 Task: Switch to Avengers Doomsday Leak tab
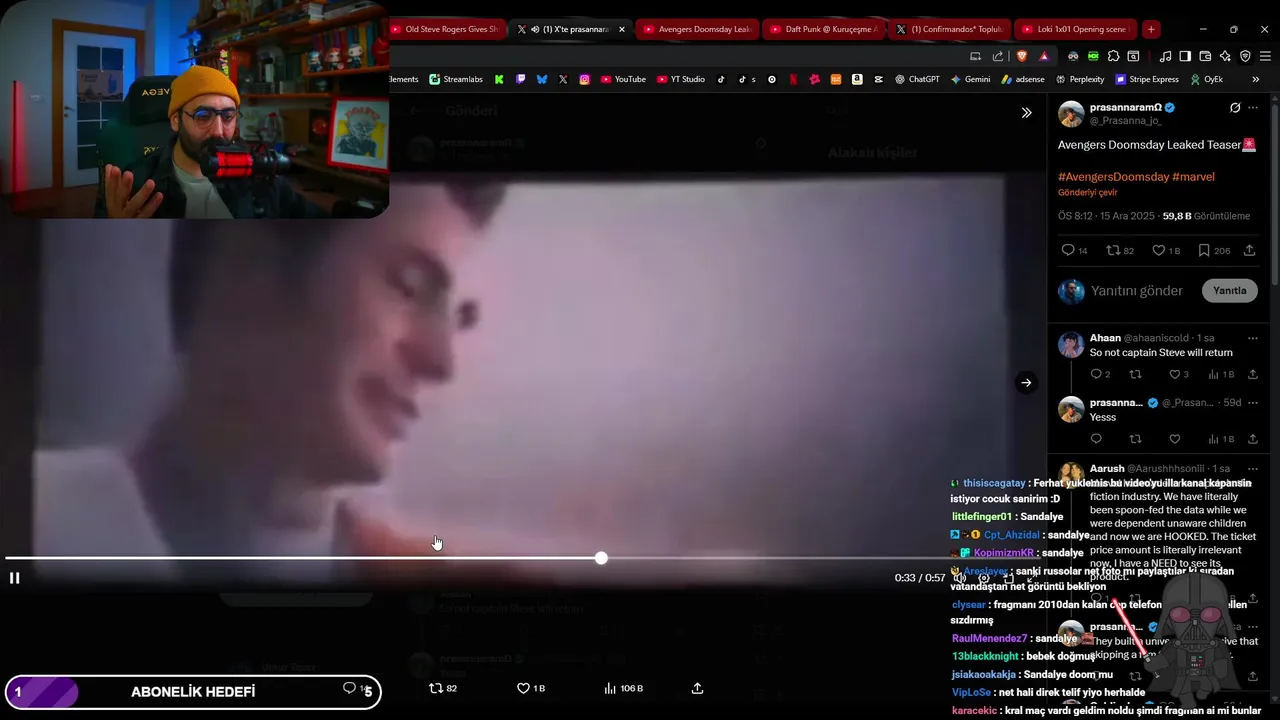697,29
